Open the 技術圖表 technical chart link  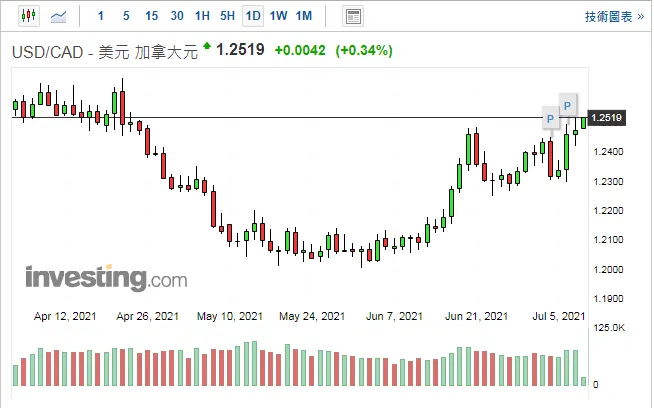[614, 17]
